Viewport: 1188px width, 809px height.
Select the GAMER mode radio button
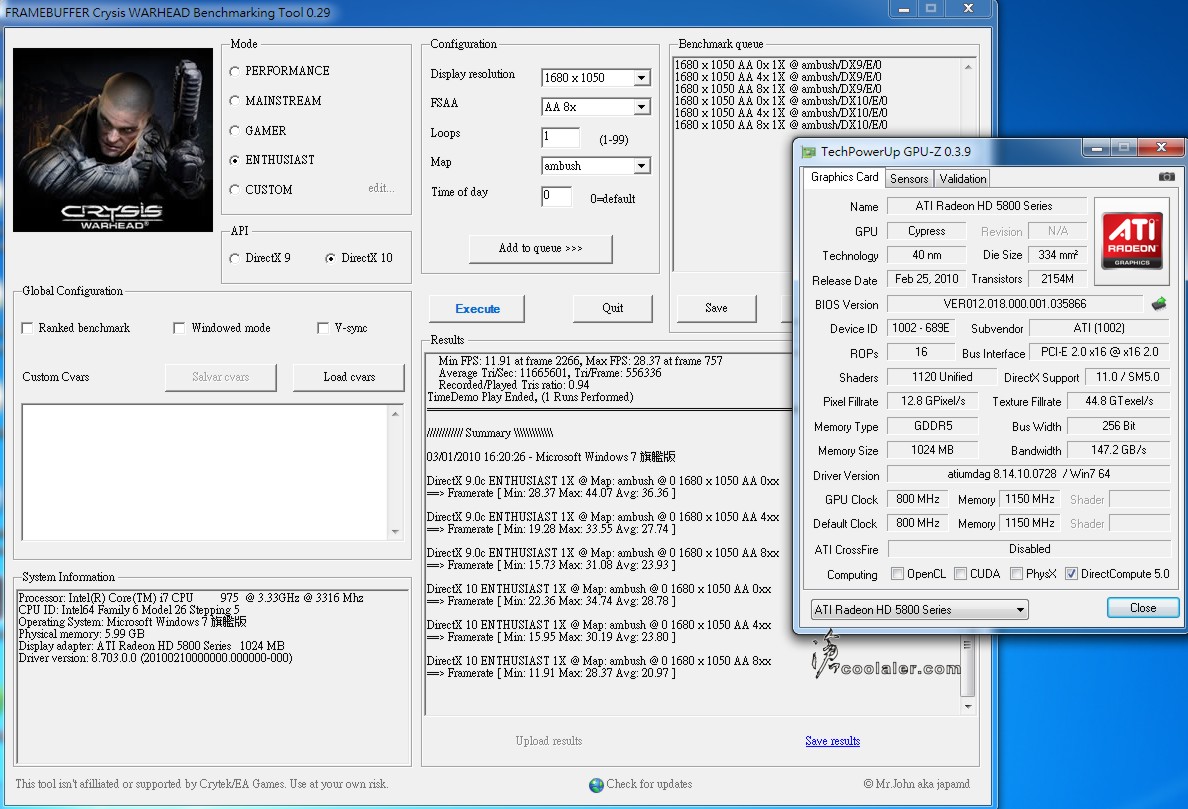click(234, 130)
